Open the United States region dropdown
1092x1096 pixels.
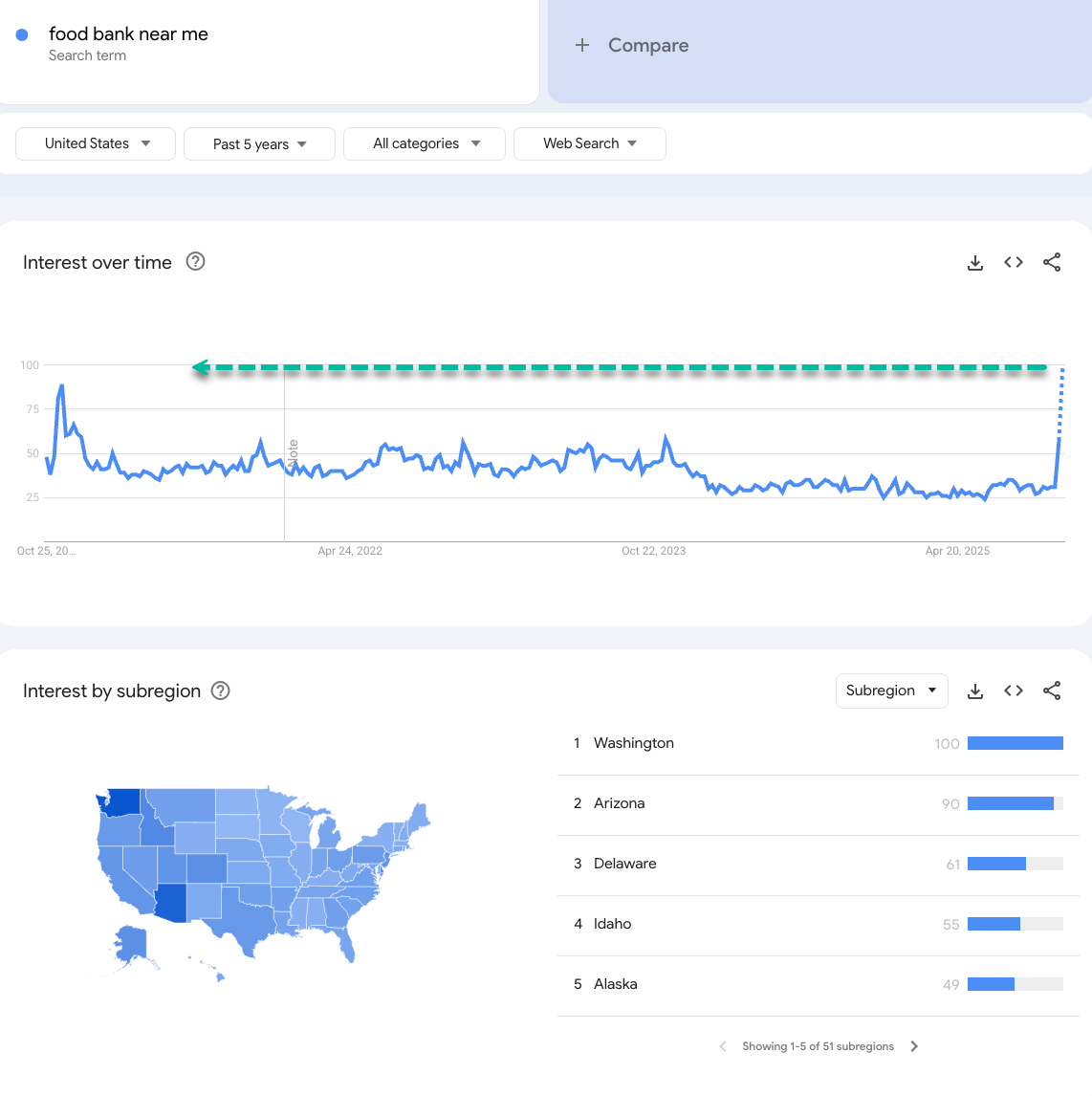[96, 143]
